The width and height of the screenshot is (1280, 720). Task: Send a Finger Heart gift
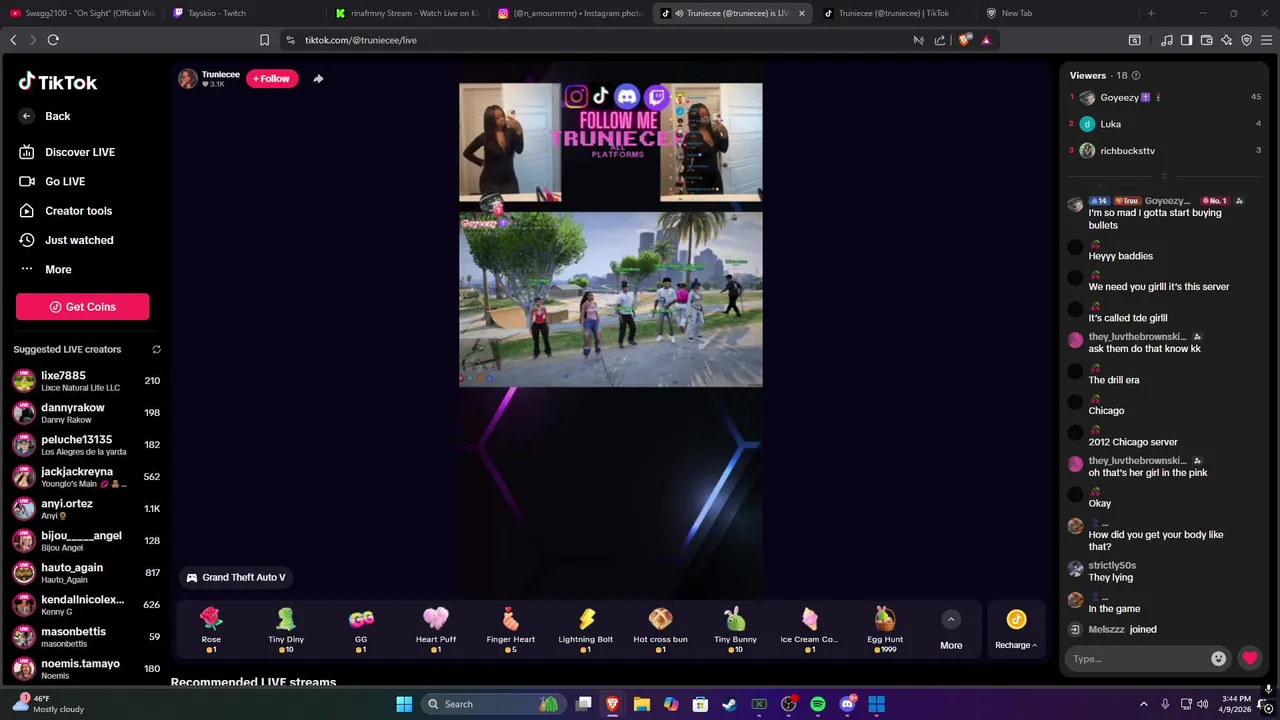[511, 630]
